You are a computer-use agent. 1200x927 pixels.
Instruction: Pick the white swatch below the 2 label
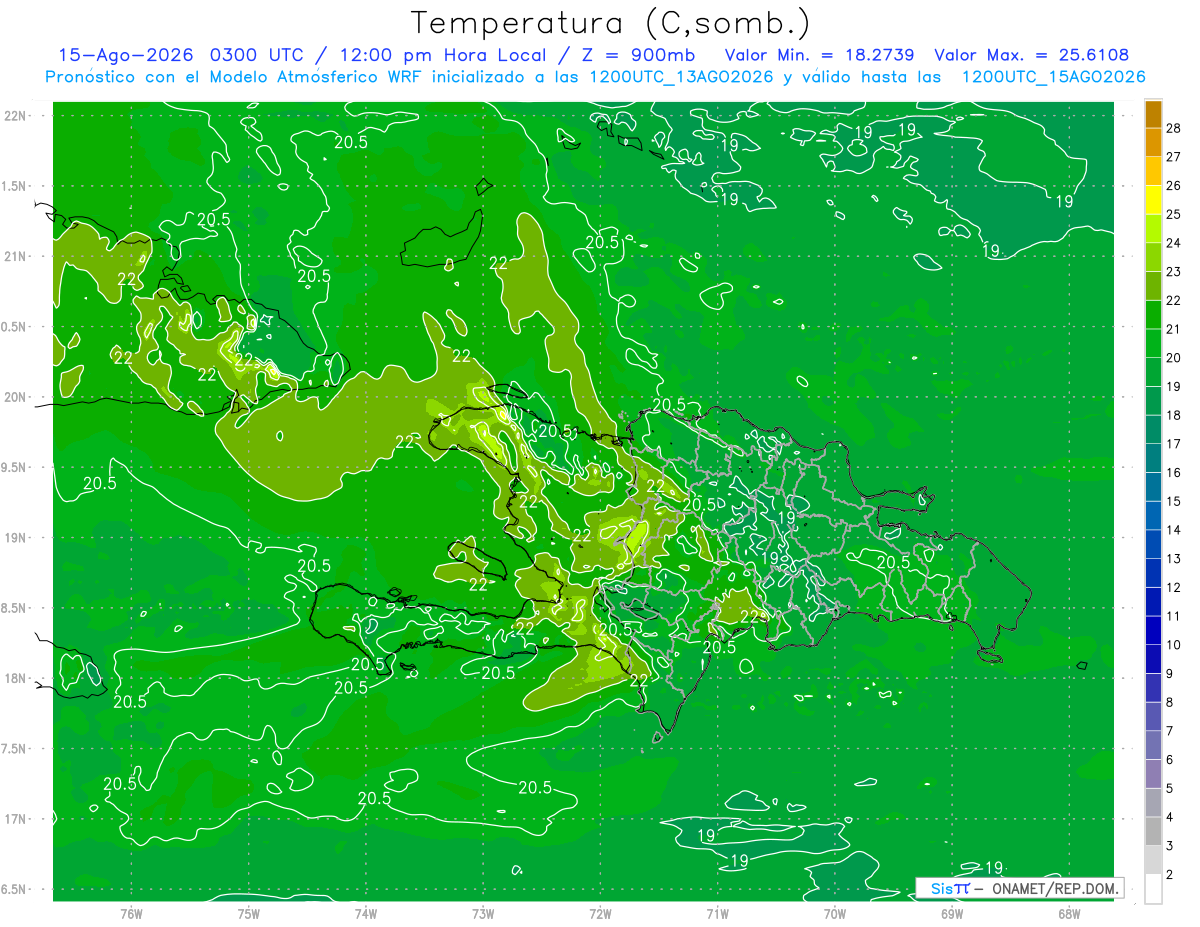pos(1153,889)
